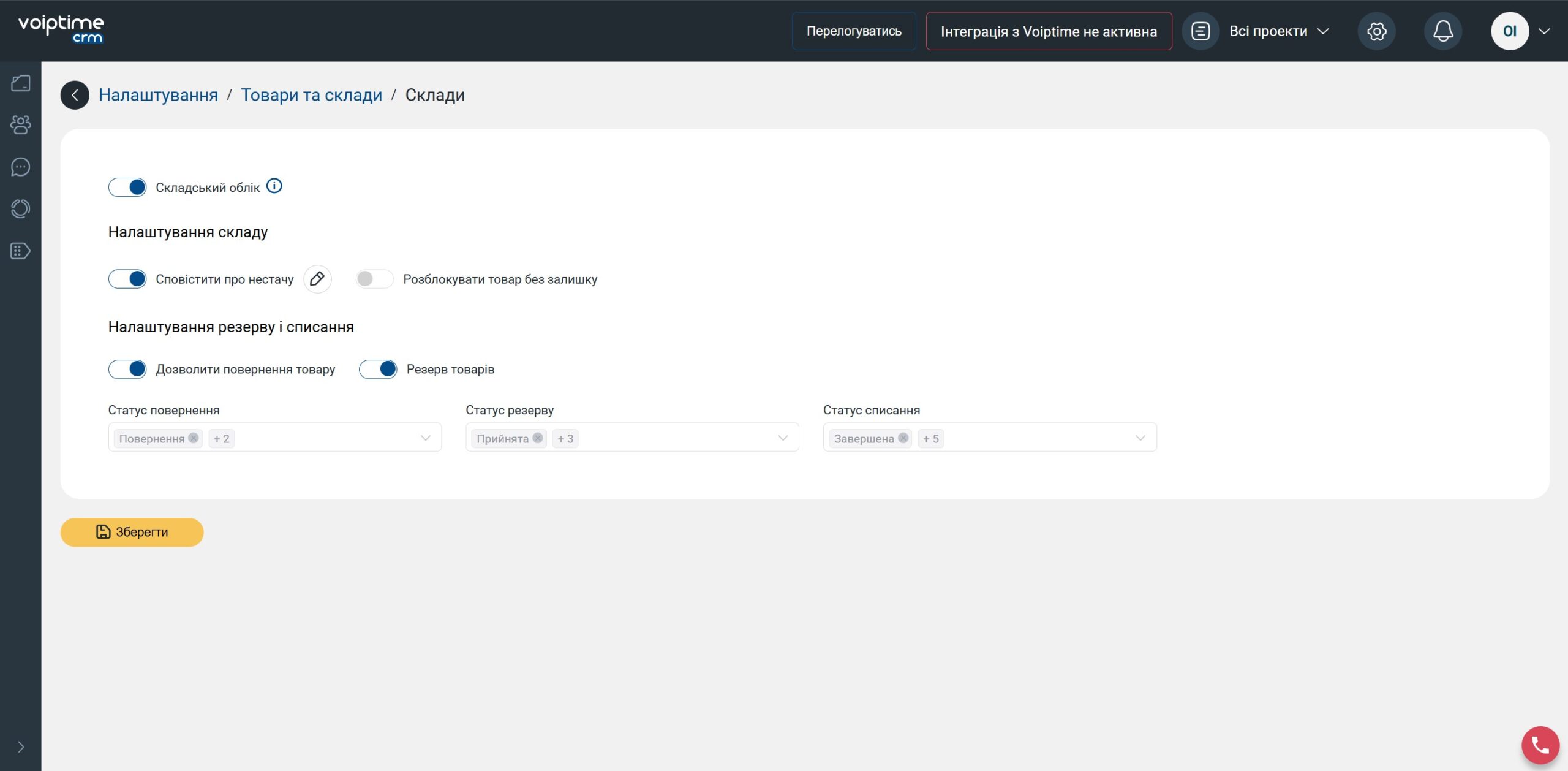Enable Розблокувати товар без залишку
Viewport: 1568px width, 771px height.
point(375,279)
